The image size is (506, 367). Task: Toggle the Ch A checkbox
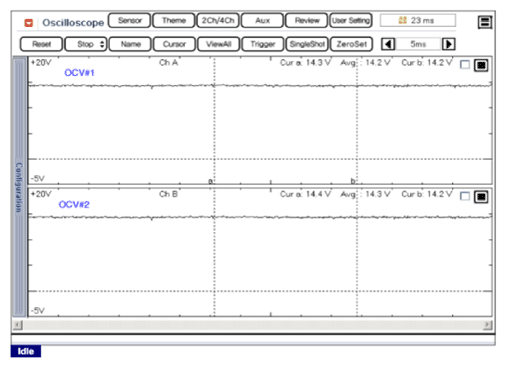point(465,65)
